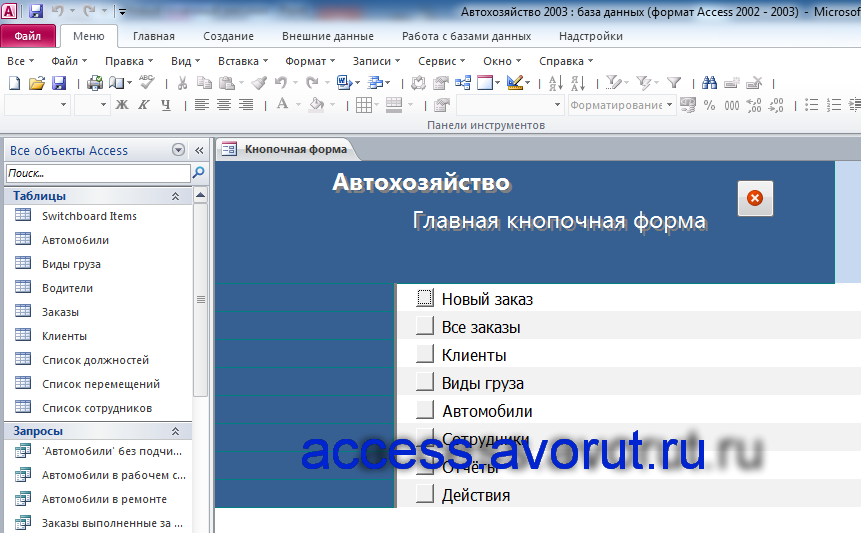Screen dimensions: 861x533
Task: Click the Поиск search field
Action: pos(98,173)
